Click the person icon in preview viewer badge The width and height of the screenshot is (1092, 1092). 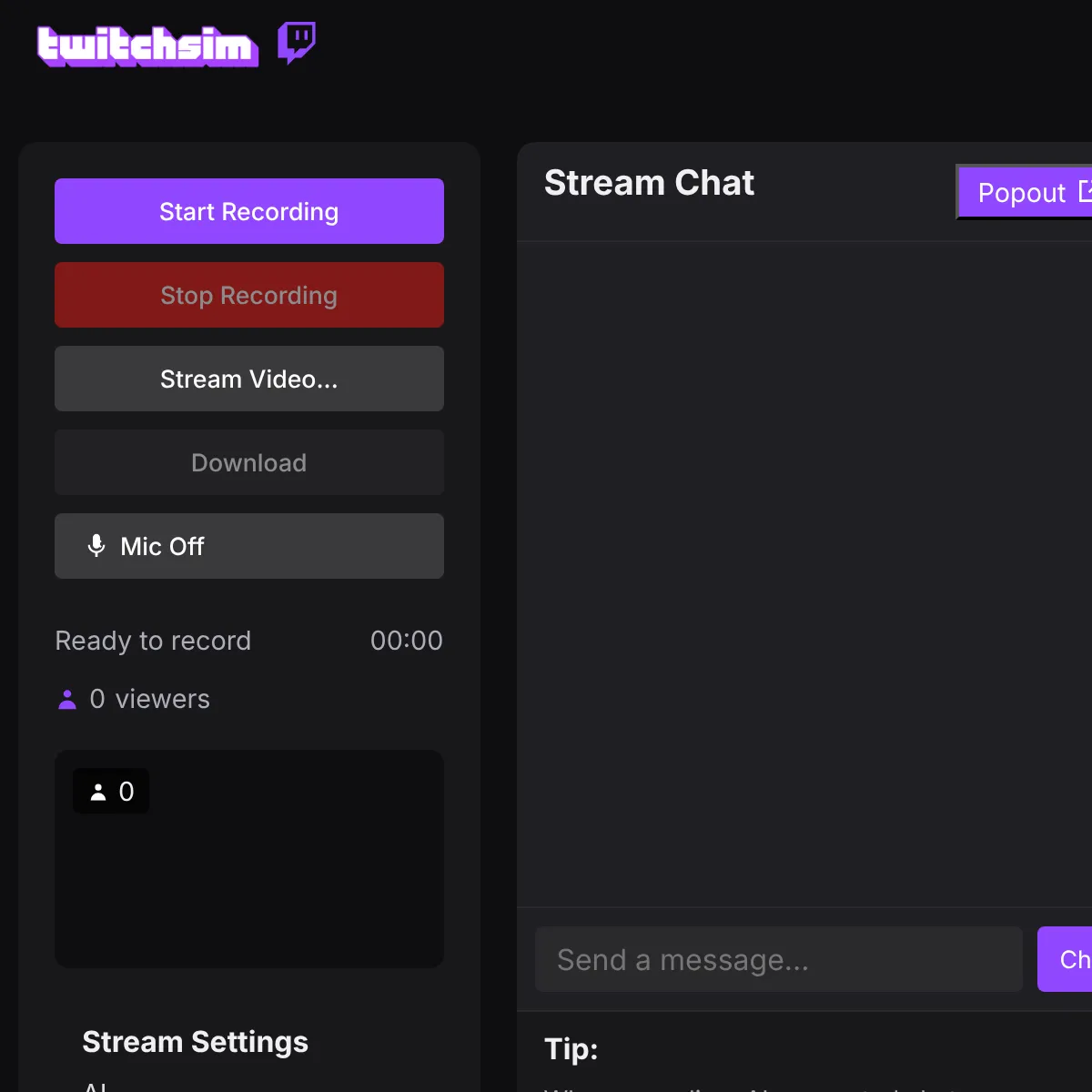[x=98, y=792]
